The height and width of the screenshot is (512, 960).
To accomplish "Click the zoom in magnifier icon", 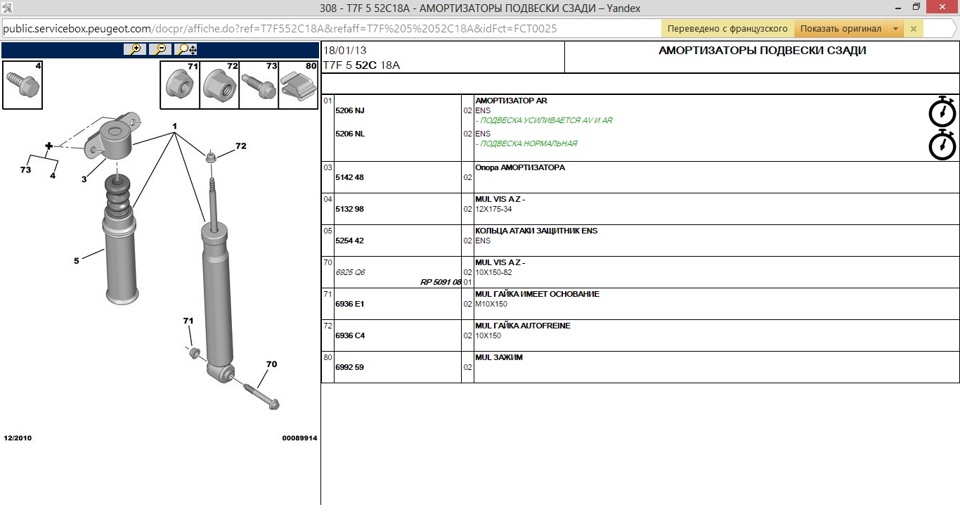I will click(x=134, y=49).
